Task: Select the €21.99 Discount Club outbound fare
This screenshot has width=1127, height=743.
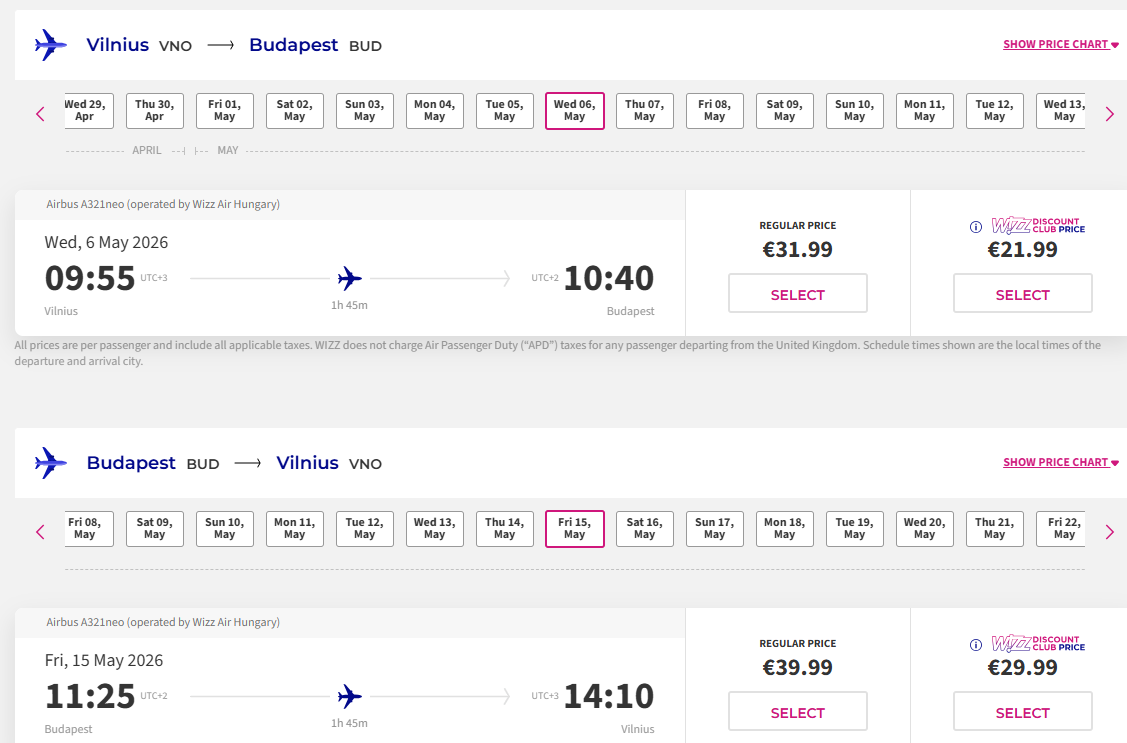Action: coord(1022,295)
